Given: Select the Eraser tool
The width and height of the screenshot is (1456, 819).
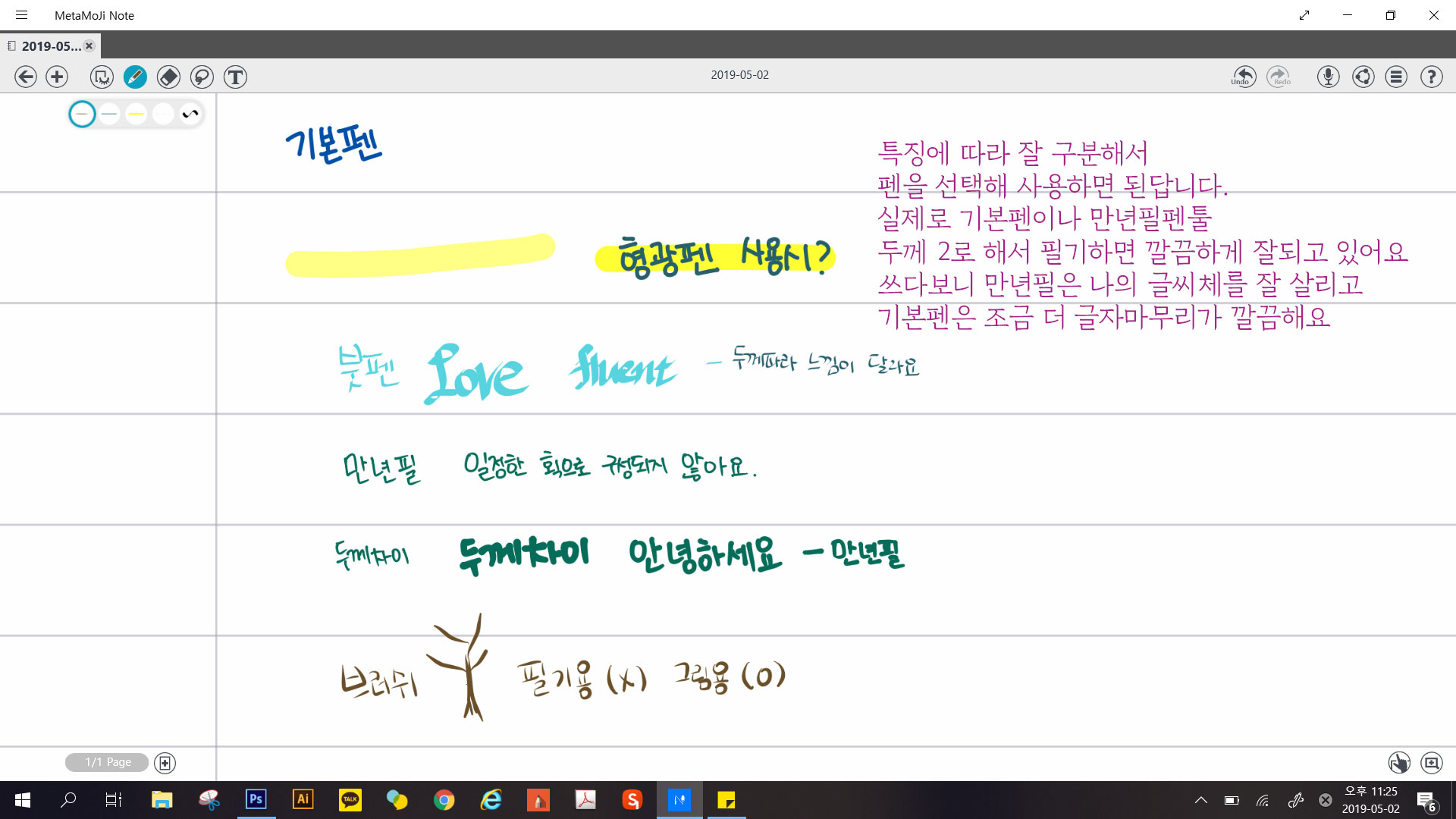Looking at the screenshot, I should pyautogui.click(x=168, y=77).
